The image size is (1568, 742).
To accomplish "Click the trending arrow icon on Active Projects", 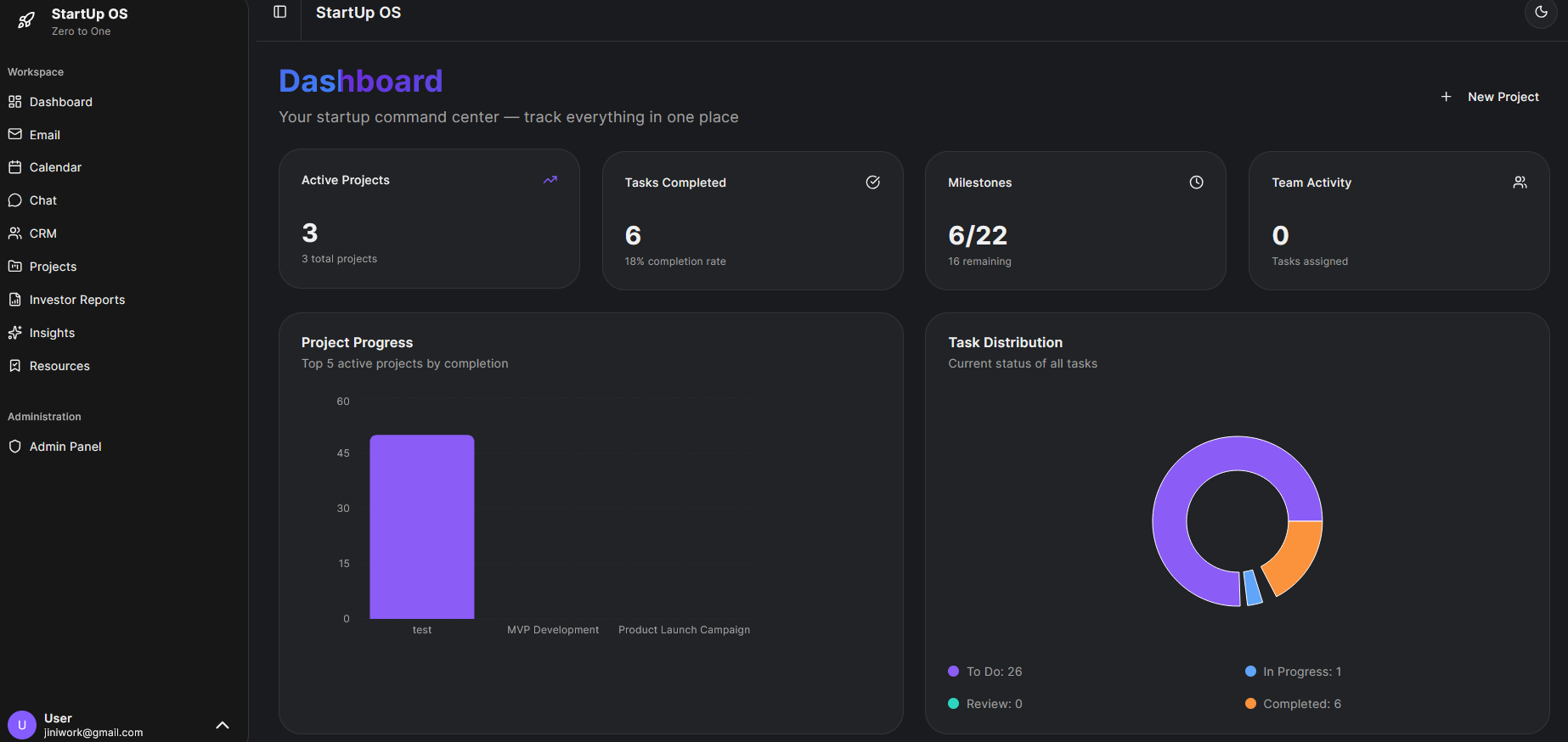I will point(550,180).
